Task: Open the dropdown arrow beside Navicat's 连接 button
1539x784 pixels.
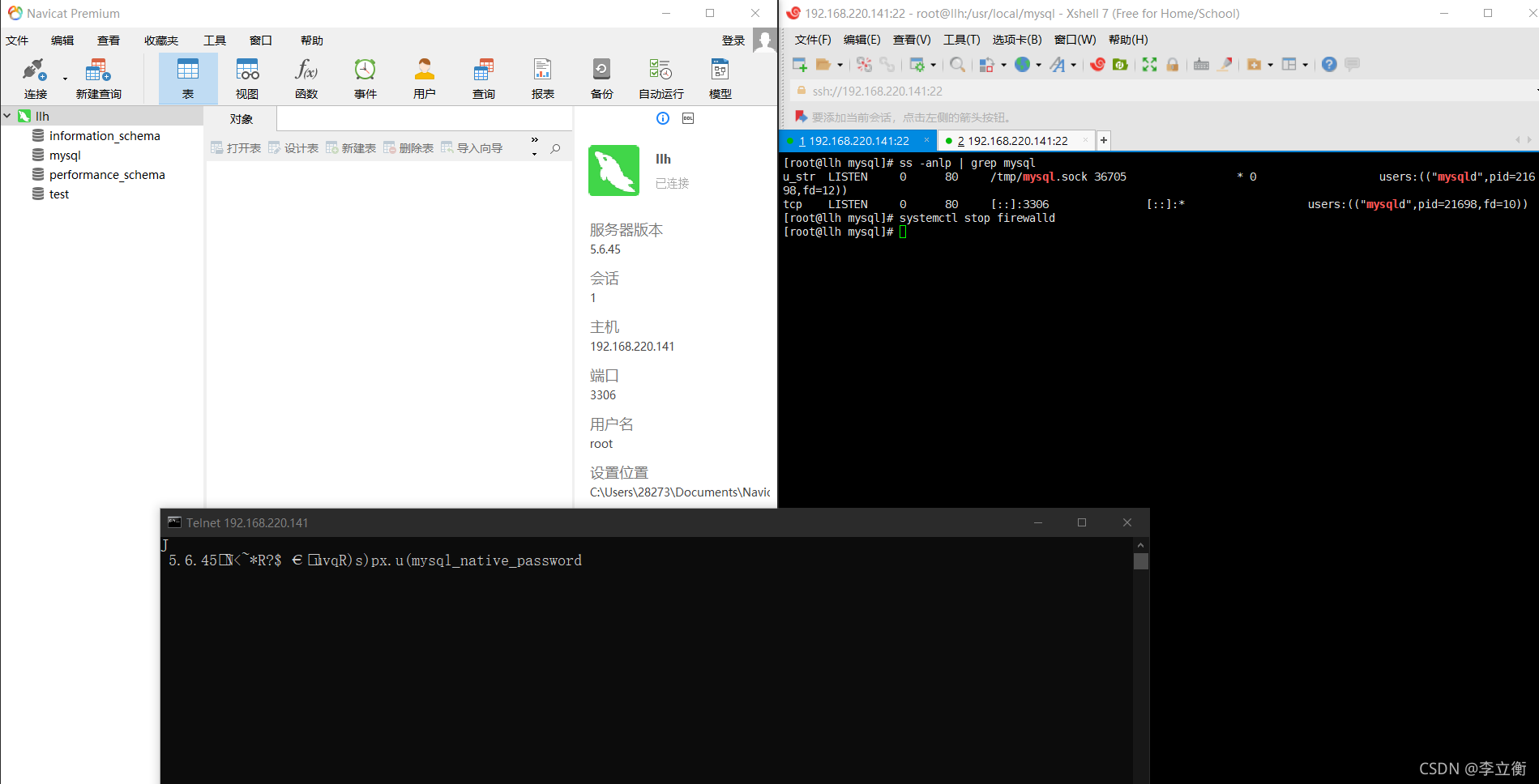Action: 65,79
